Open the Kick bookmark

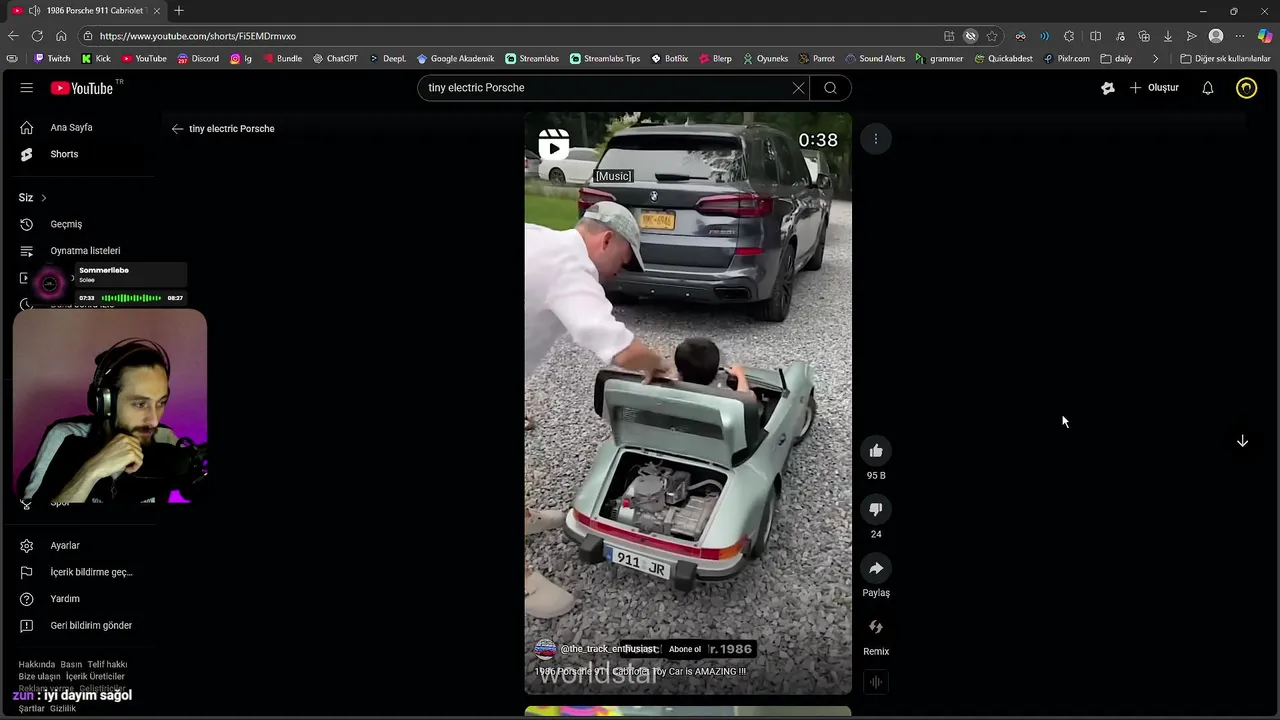pyautogui.click(x=96, y=59)
